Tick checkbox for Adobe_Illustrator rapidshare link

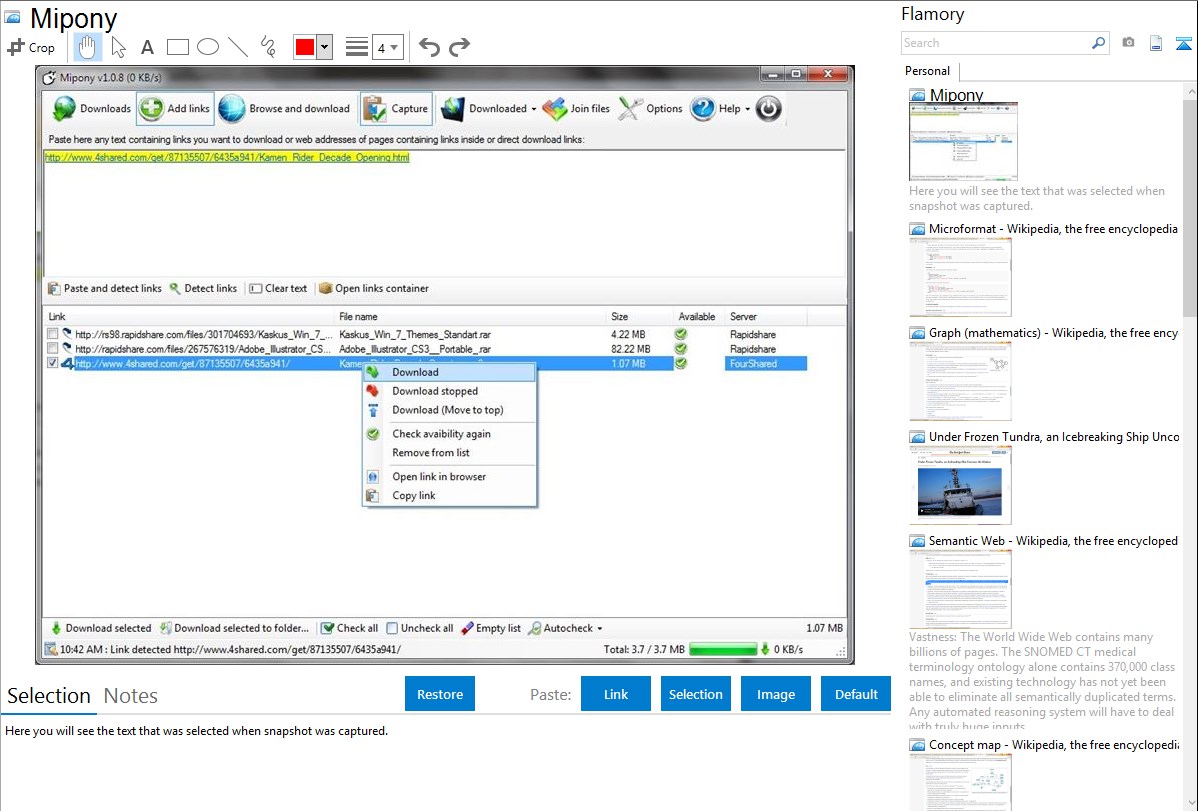pyautogui.click(x=53, y=349)
